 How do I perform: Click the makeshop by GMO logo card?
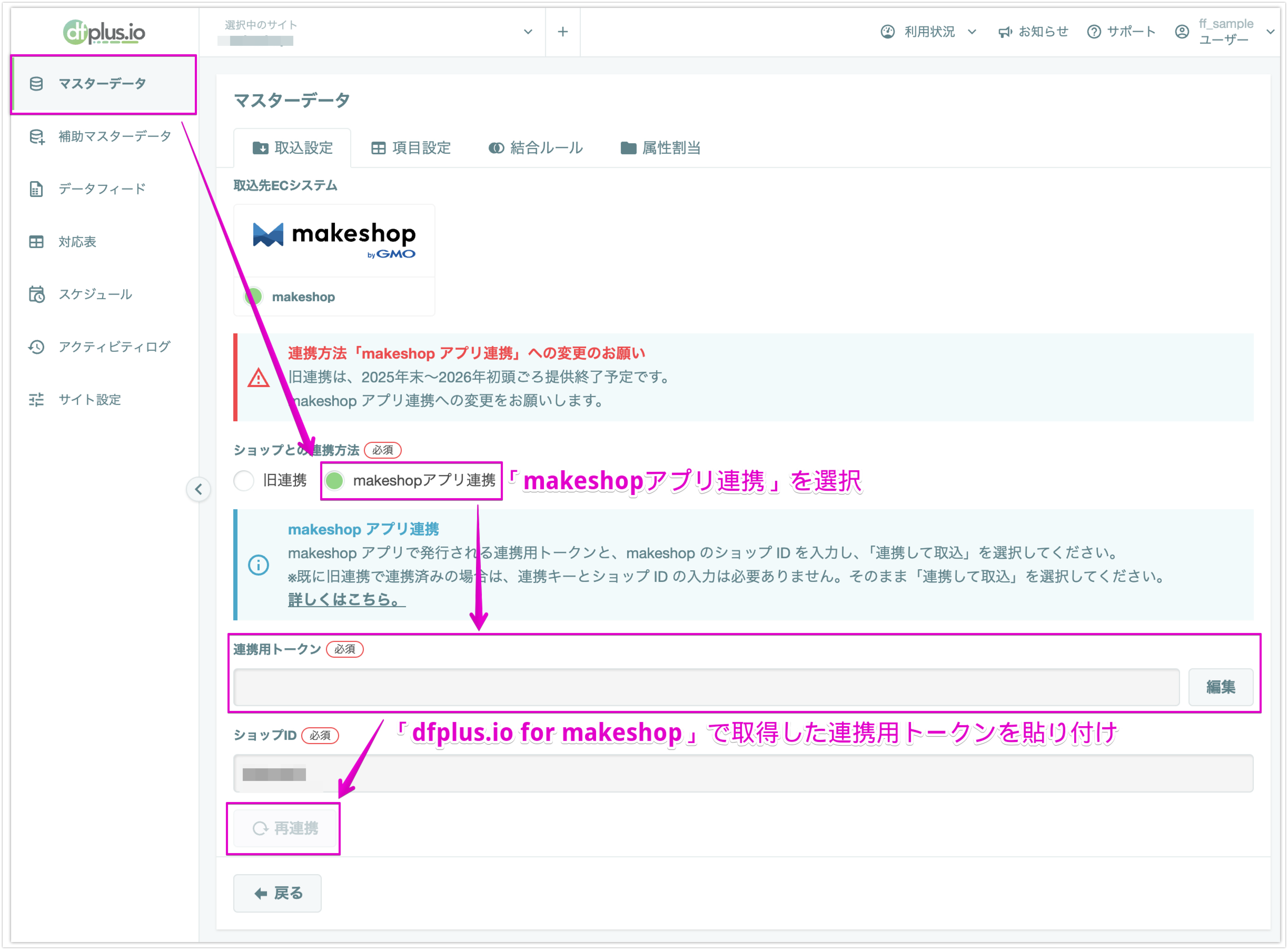(334, 241)
